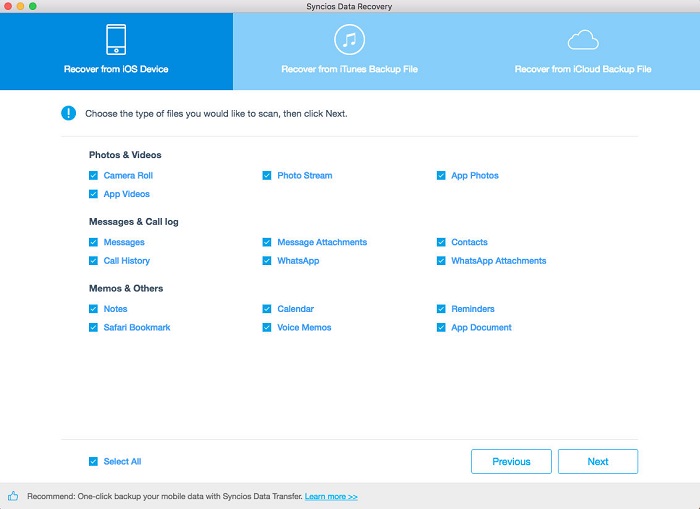This screenshot has height=509, width=700.
Task: Uncheck the Photo Stream checkbox
Action: coord(267,175)
